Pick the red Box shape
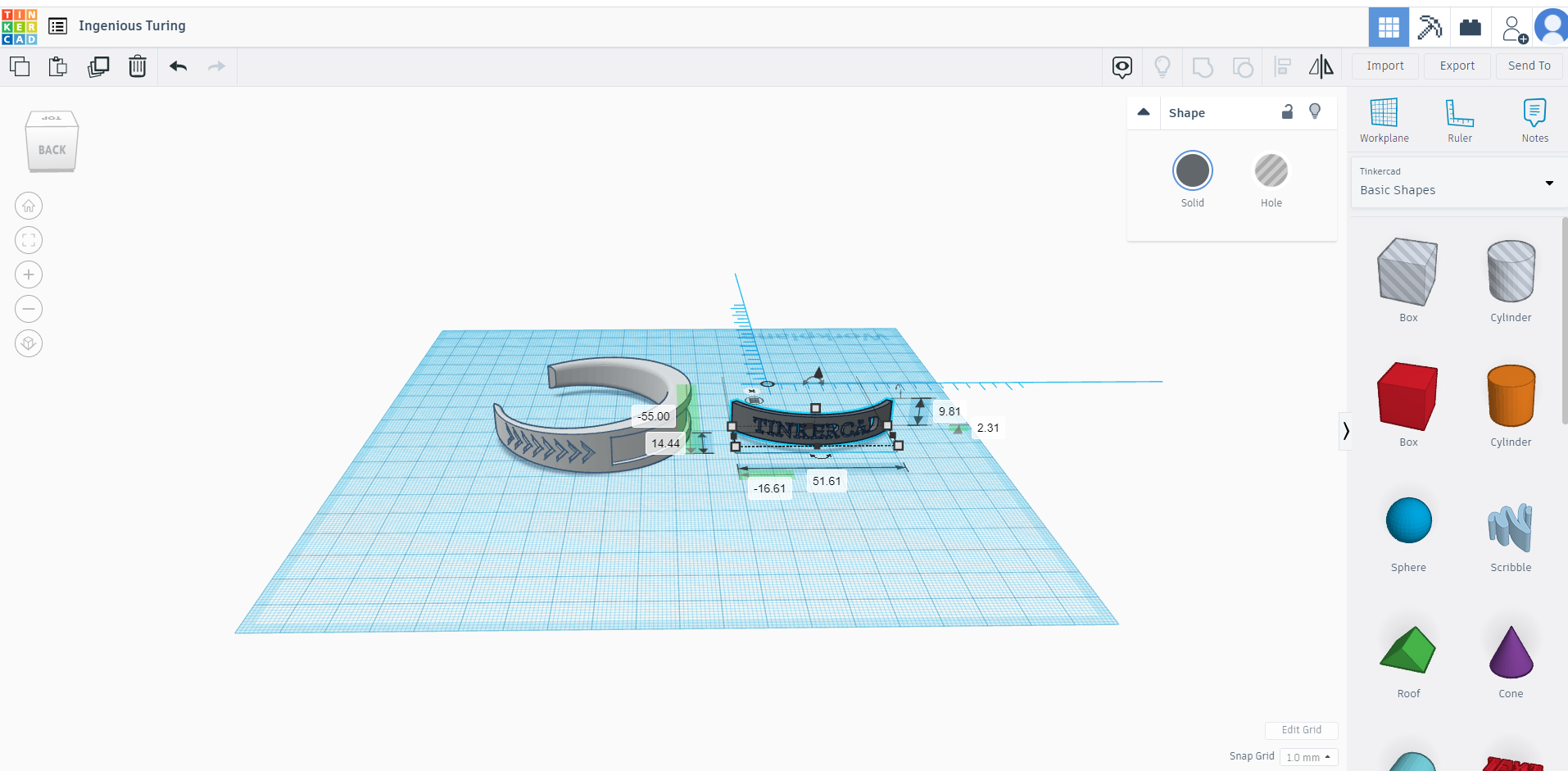 [1407, 397]
